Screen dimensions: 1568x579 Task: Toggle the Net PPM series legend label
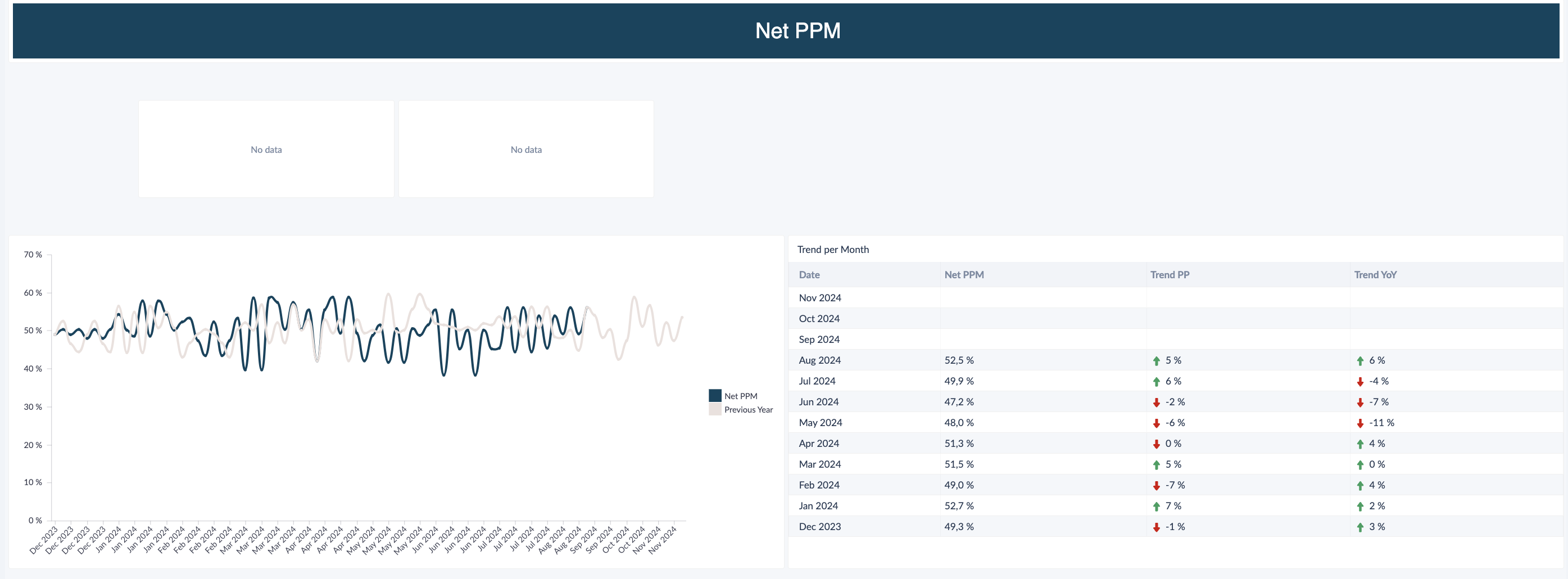741,396
